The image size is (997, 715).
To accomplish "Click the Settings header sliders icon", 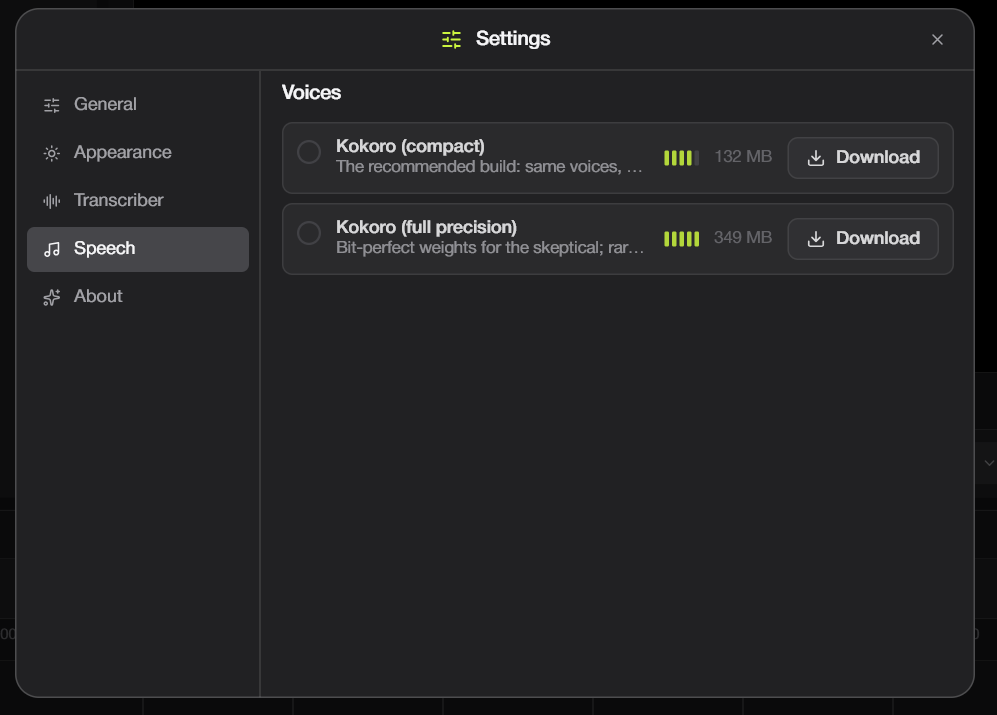I will click(x=451, y=39).
